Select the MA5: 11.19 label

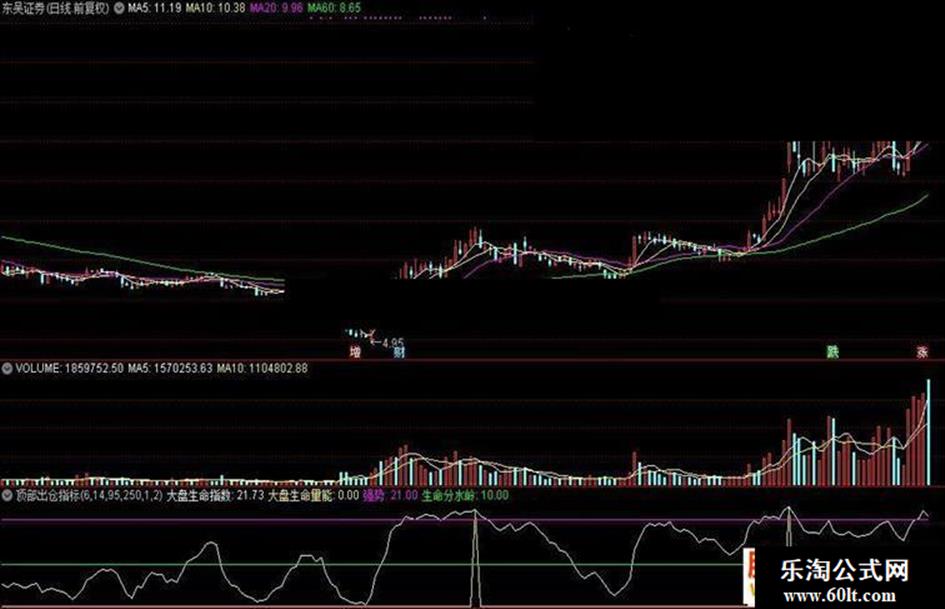[x=154, y=8]
